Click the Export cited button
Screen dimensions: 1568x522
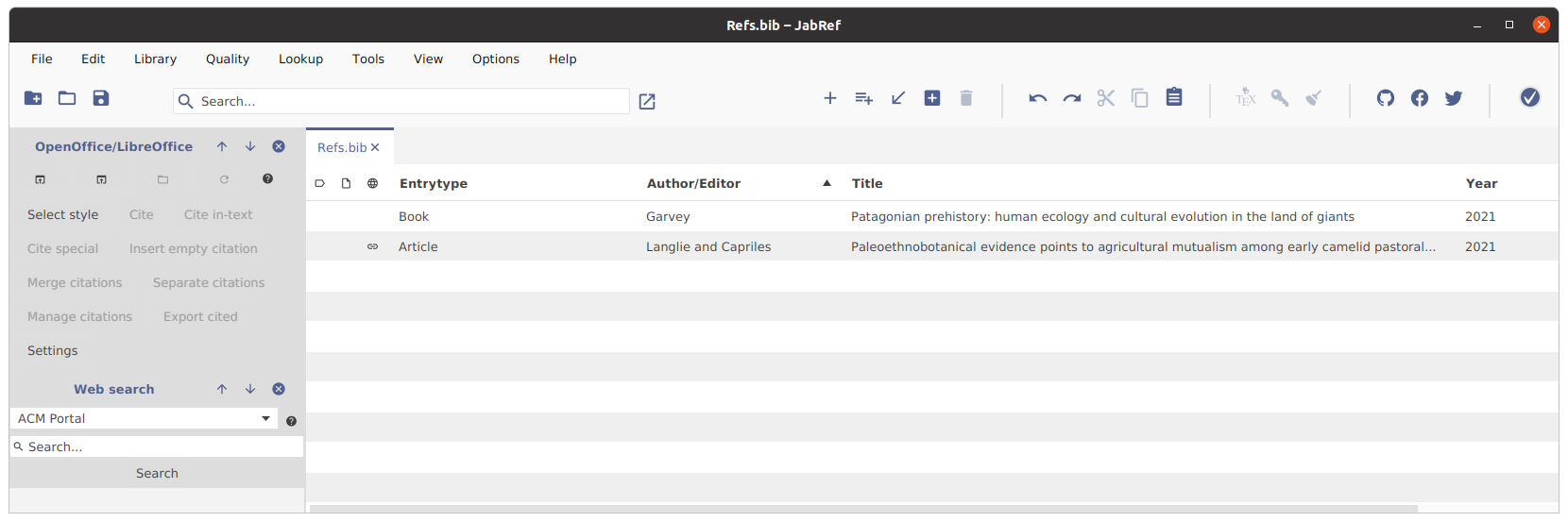pyautogui.click(x=200, y=316)
